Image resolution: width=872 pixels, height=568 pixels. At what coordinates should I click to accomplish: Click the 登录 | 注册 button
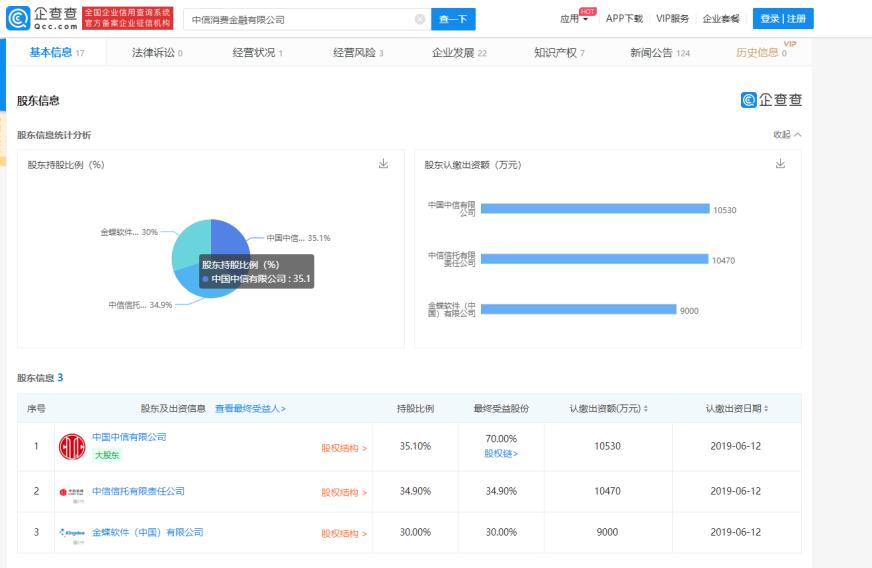(x=783, y=18)
